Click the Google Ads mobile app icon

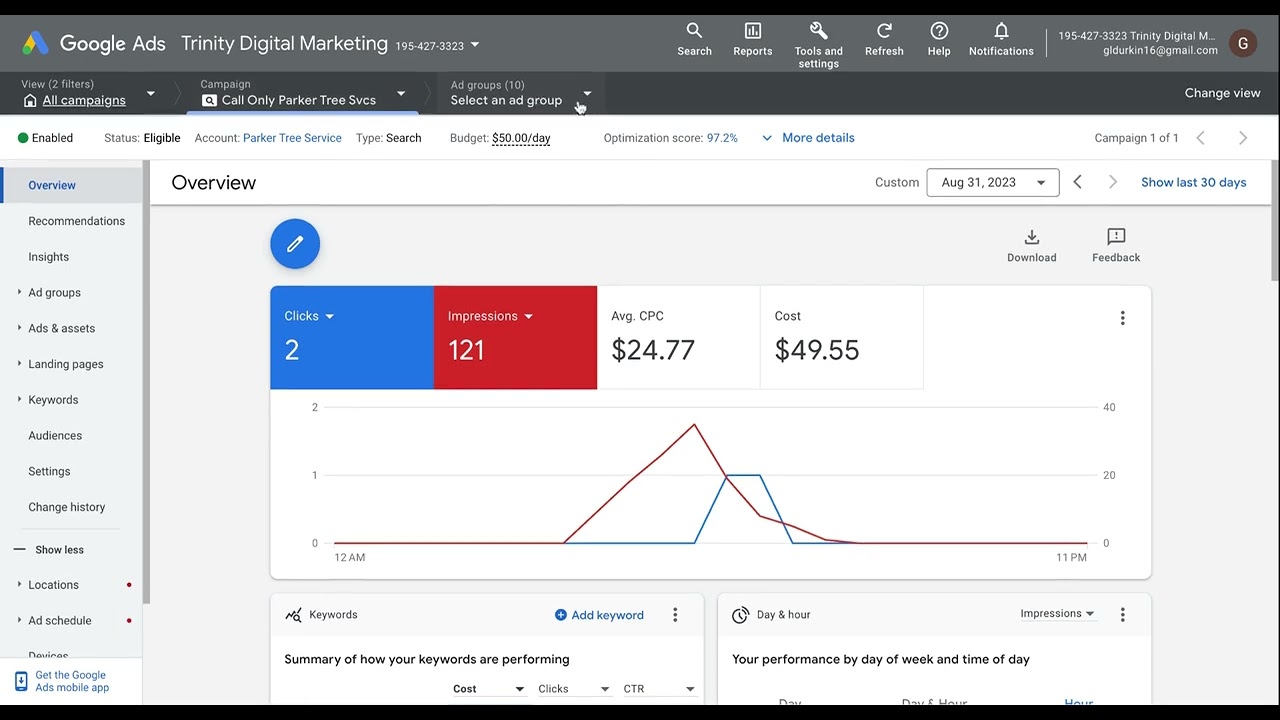click(x=21, y=681)
